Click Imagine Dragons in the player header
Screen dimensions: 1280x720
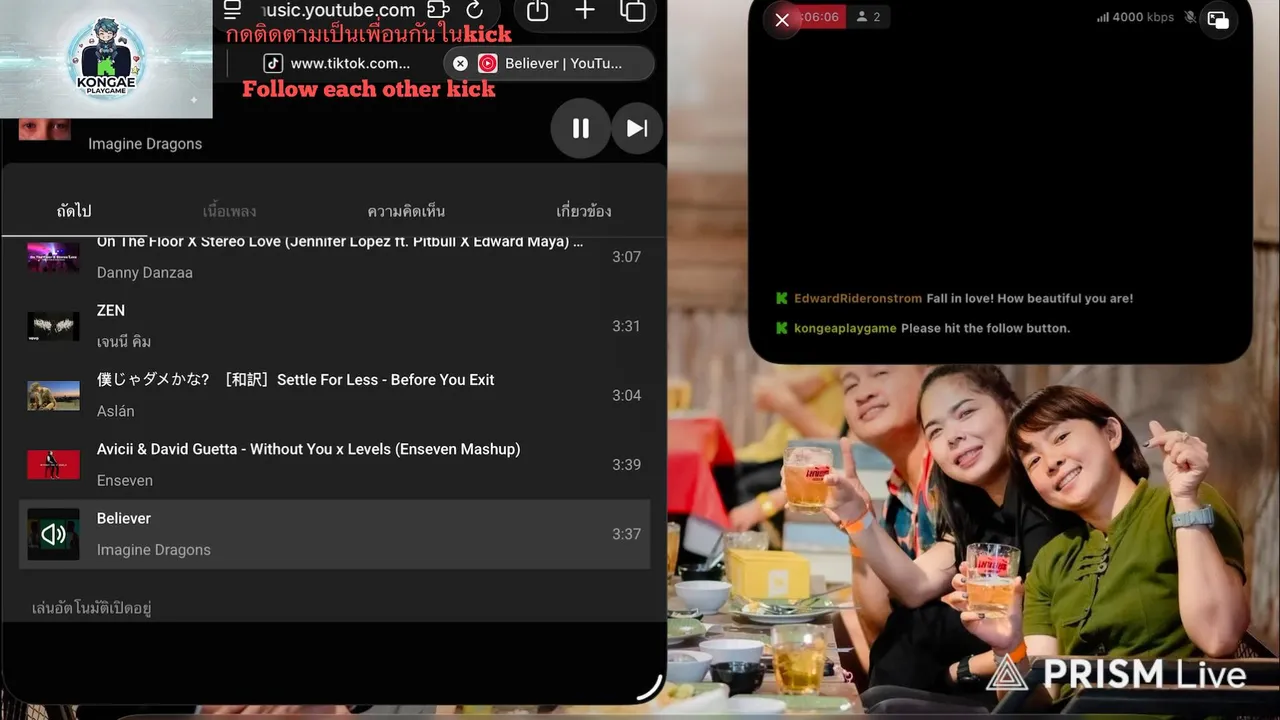[145, 144]
